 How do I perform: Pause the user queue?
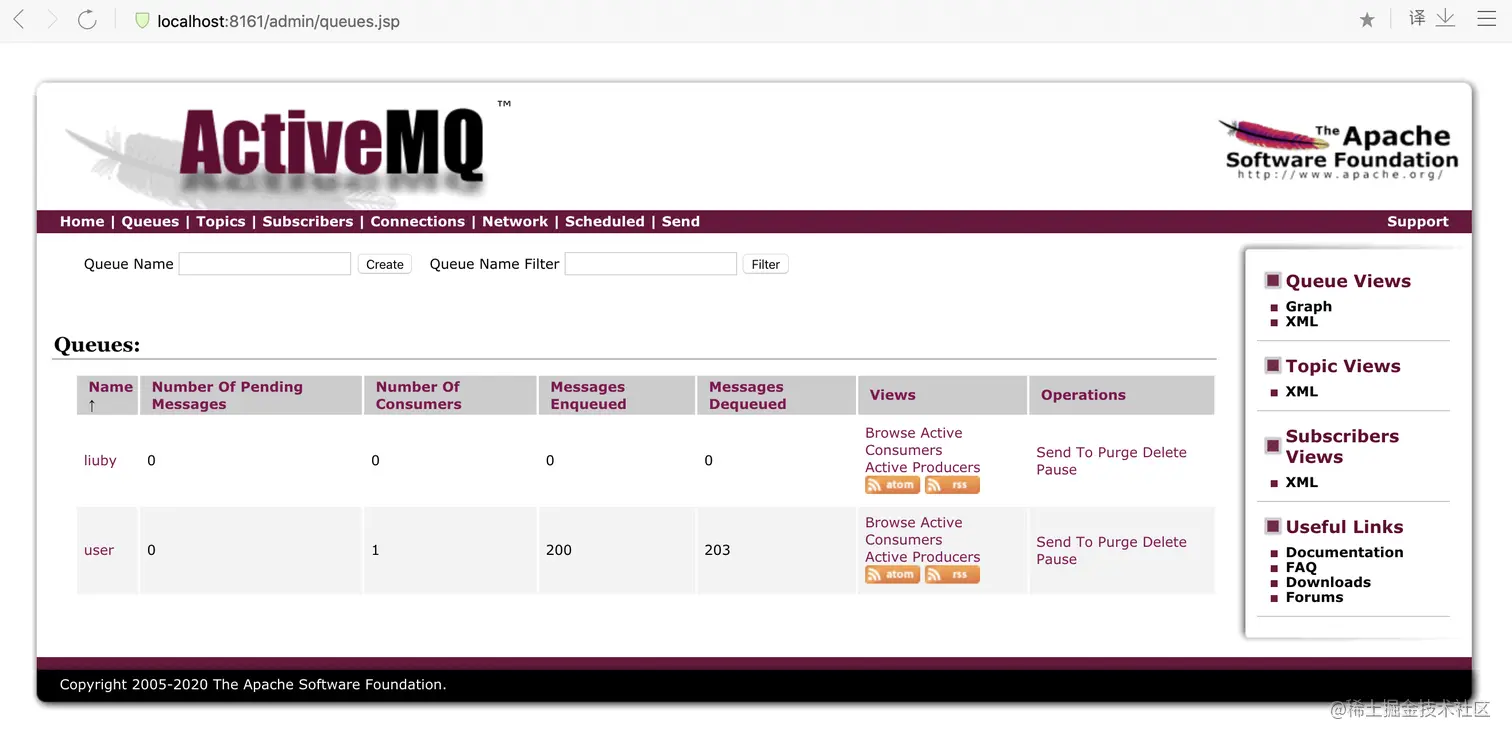[1056, 559]
